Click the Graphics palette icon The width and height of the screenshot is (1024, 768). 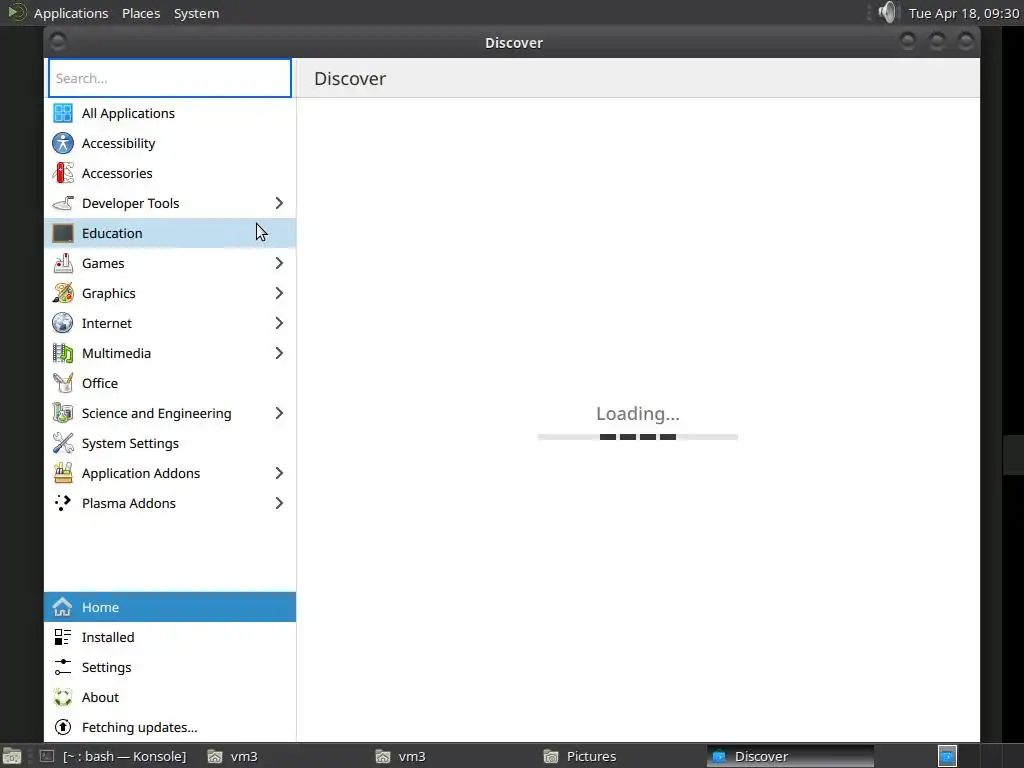[63, 293]
